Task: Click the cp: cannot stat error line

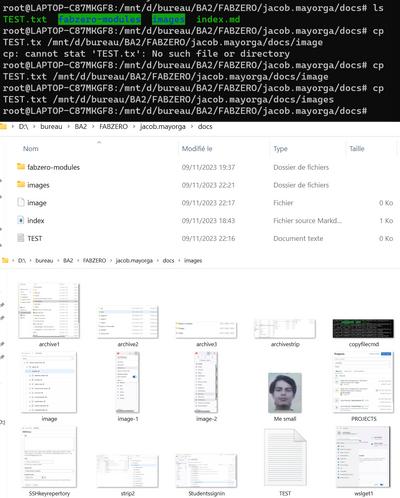Action: pyautogui.click(x=146, y=54)
